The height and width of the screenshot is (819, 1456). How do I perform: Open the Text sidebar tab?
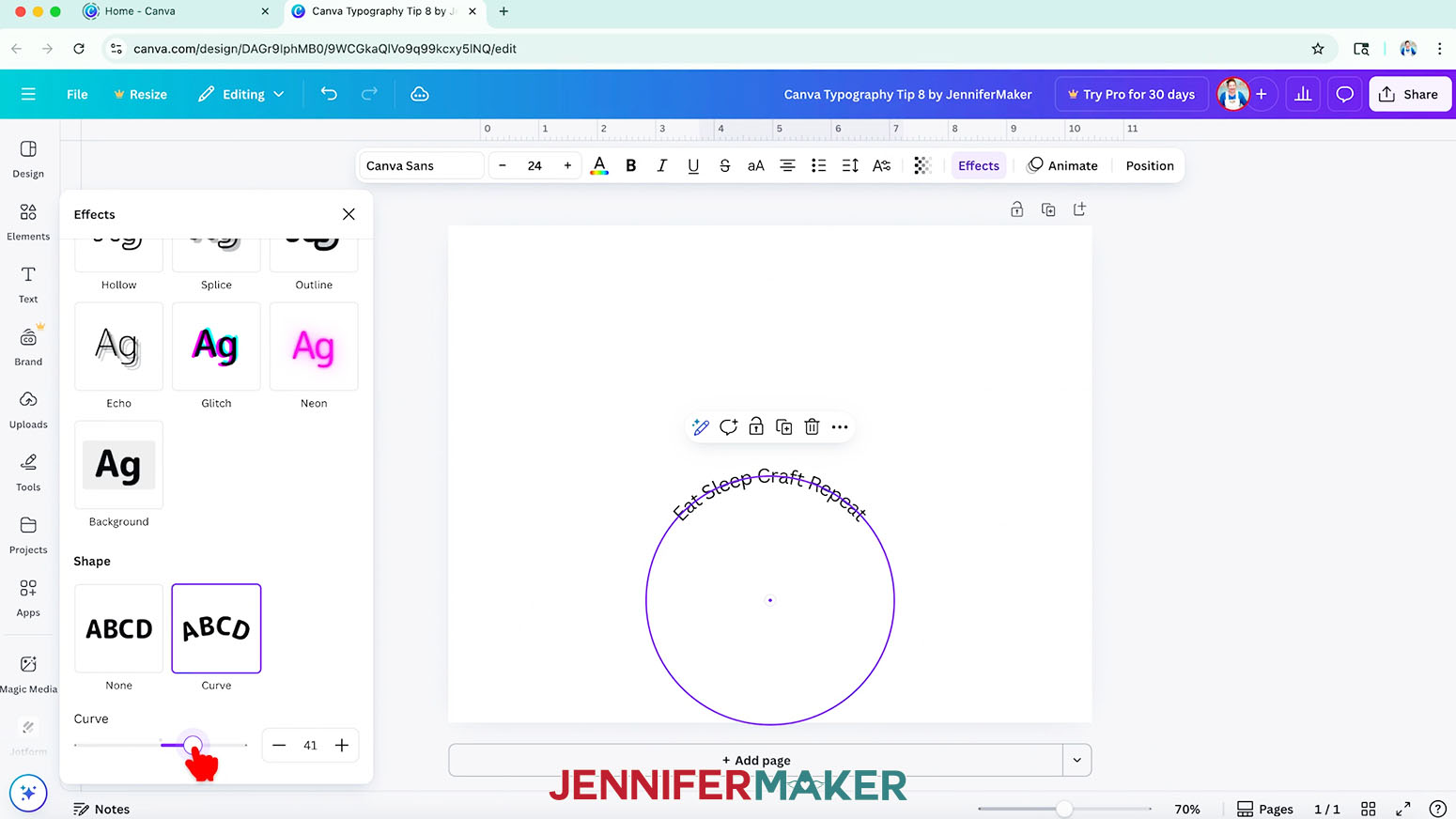coord(28,285)
